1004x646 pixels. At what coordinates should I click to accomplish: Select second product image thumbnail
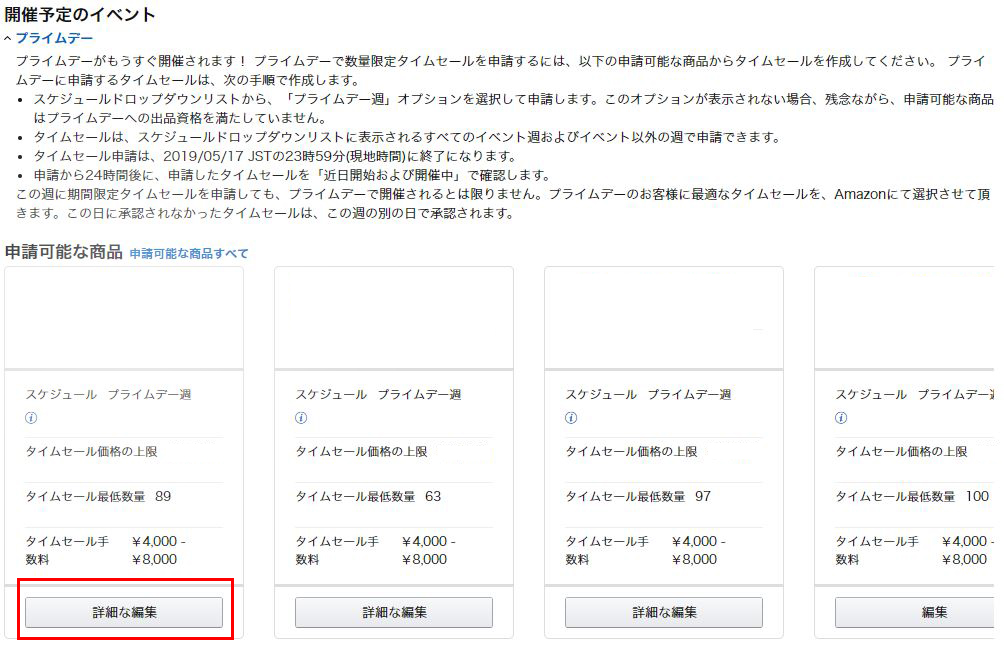pyautogui.click(x=394, y=318)
